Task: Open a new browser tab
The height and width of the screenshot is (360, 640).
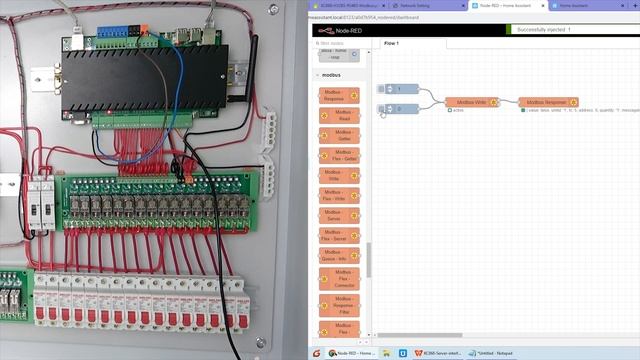Action: click(634, 6)
